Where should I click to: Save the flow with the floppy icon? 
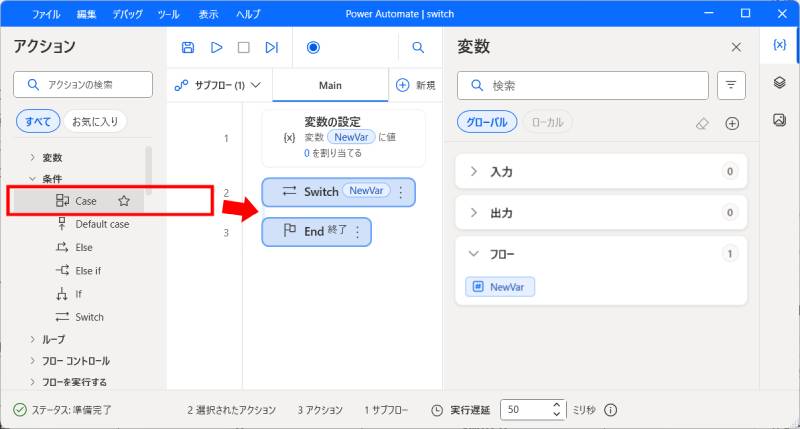tap(188, 47)
